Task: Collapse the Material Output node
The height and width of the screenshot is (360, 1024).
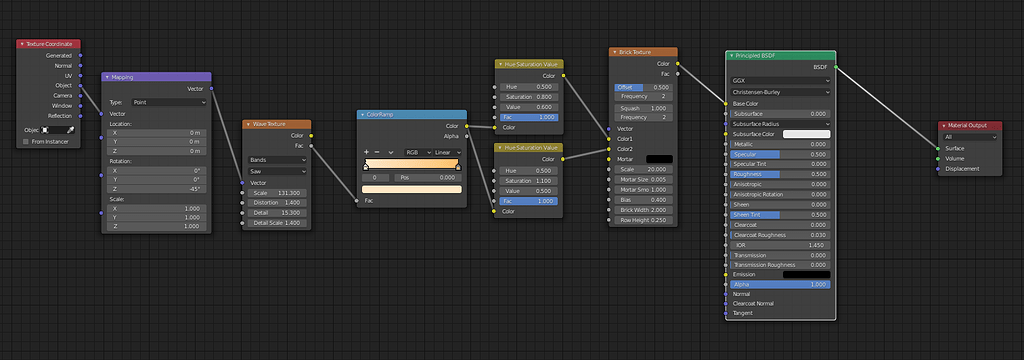Action: point(944,125)
